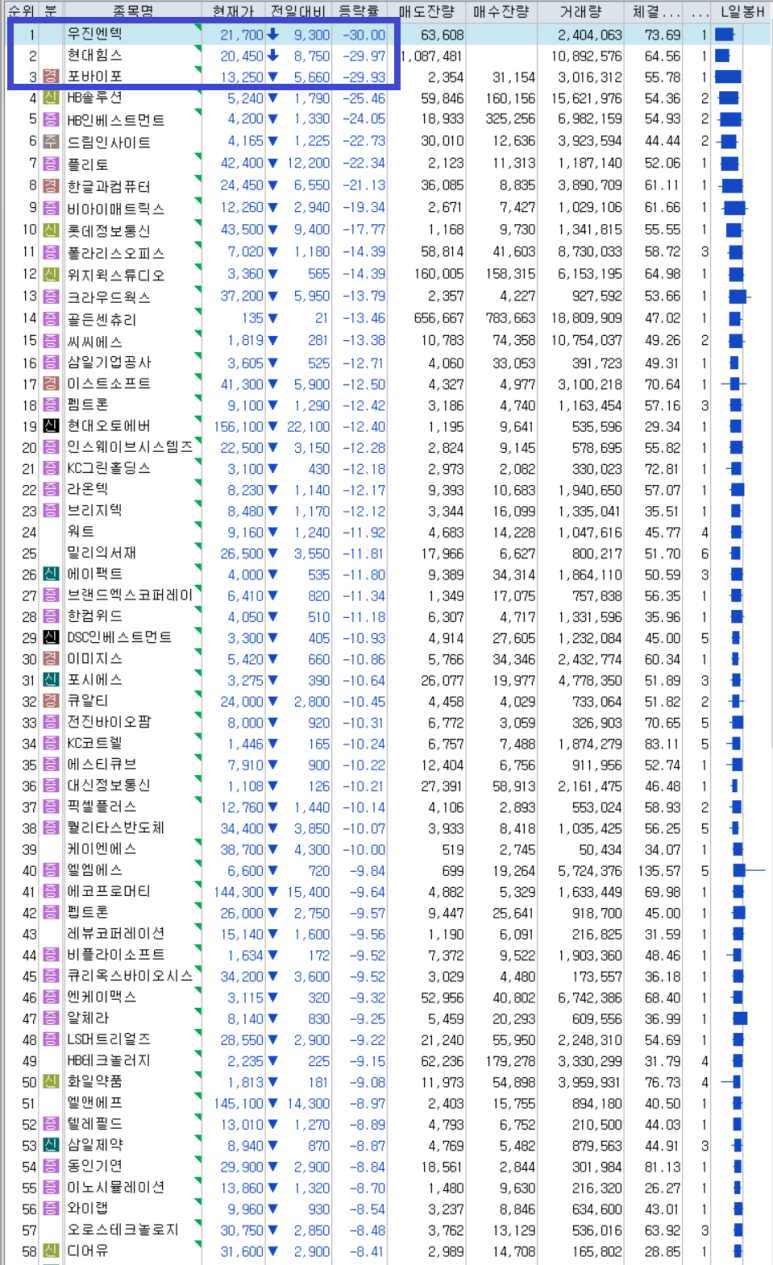Screen dimensions: 773x1265
Task: Select the 골든센츄리 stock name
Action: [101, 319]
